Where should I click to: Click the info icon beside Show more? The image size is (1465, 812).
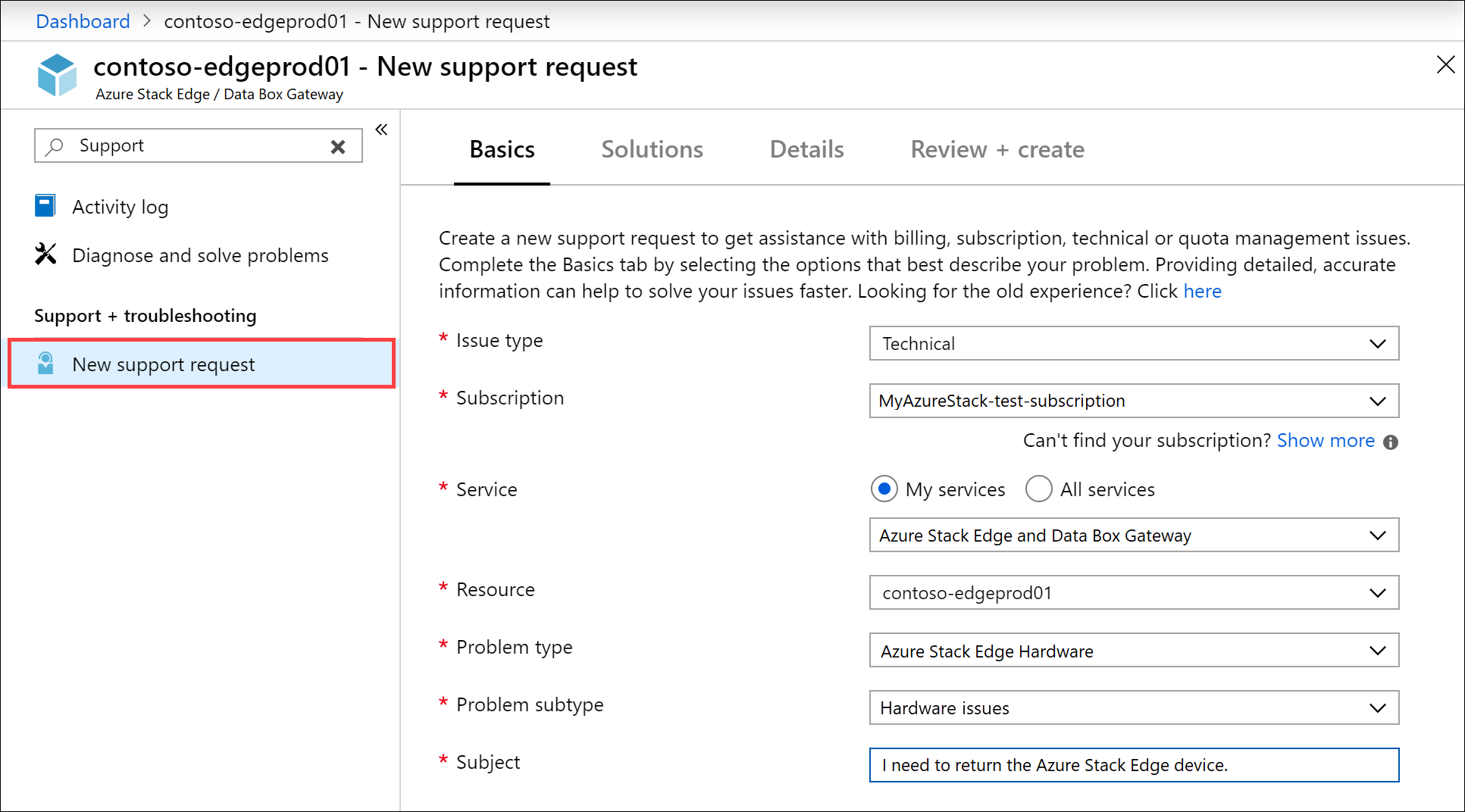(x=1391, y=442)
